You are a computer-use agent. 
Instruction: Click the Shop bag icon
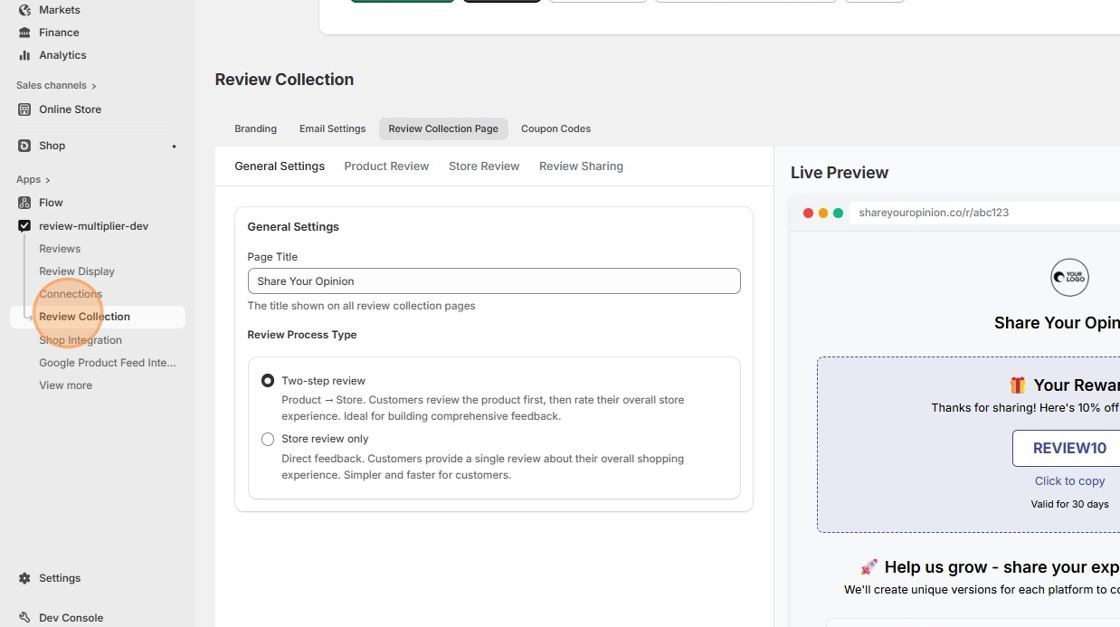point(25,146)
